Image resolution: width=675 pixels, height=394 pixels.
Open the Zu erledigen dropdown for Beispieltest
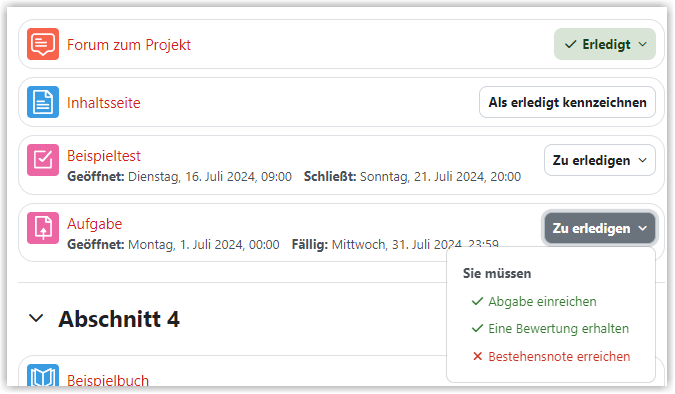(x=600, y=160)
